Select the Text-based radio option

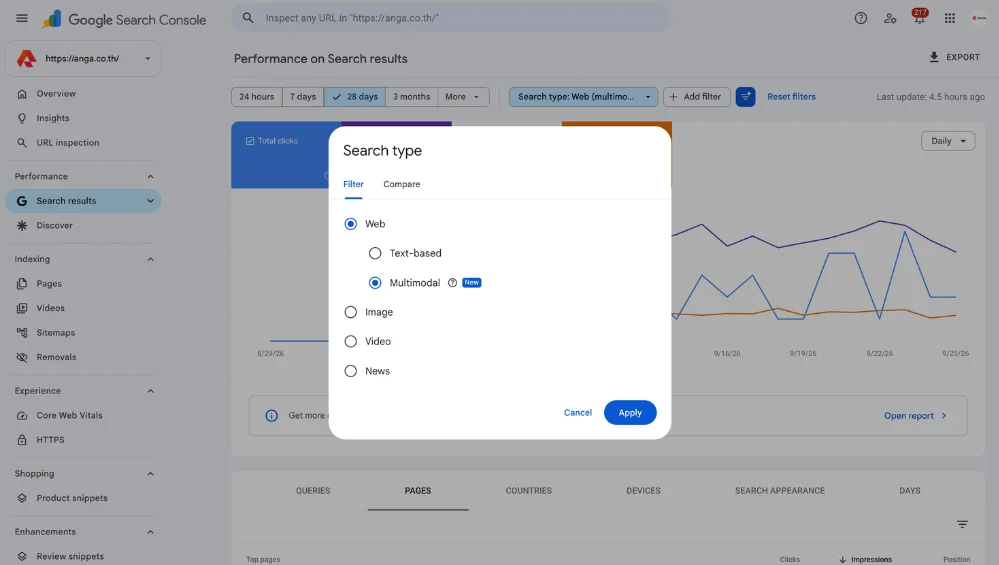point(375,253)
